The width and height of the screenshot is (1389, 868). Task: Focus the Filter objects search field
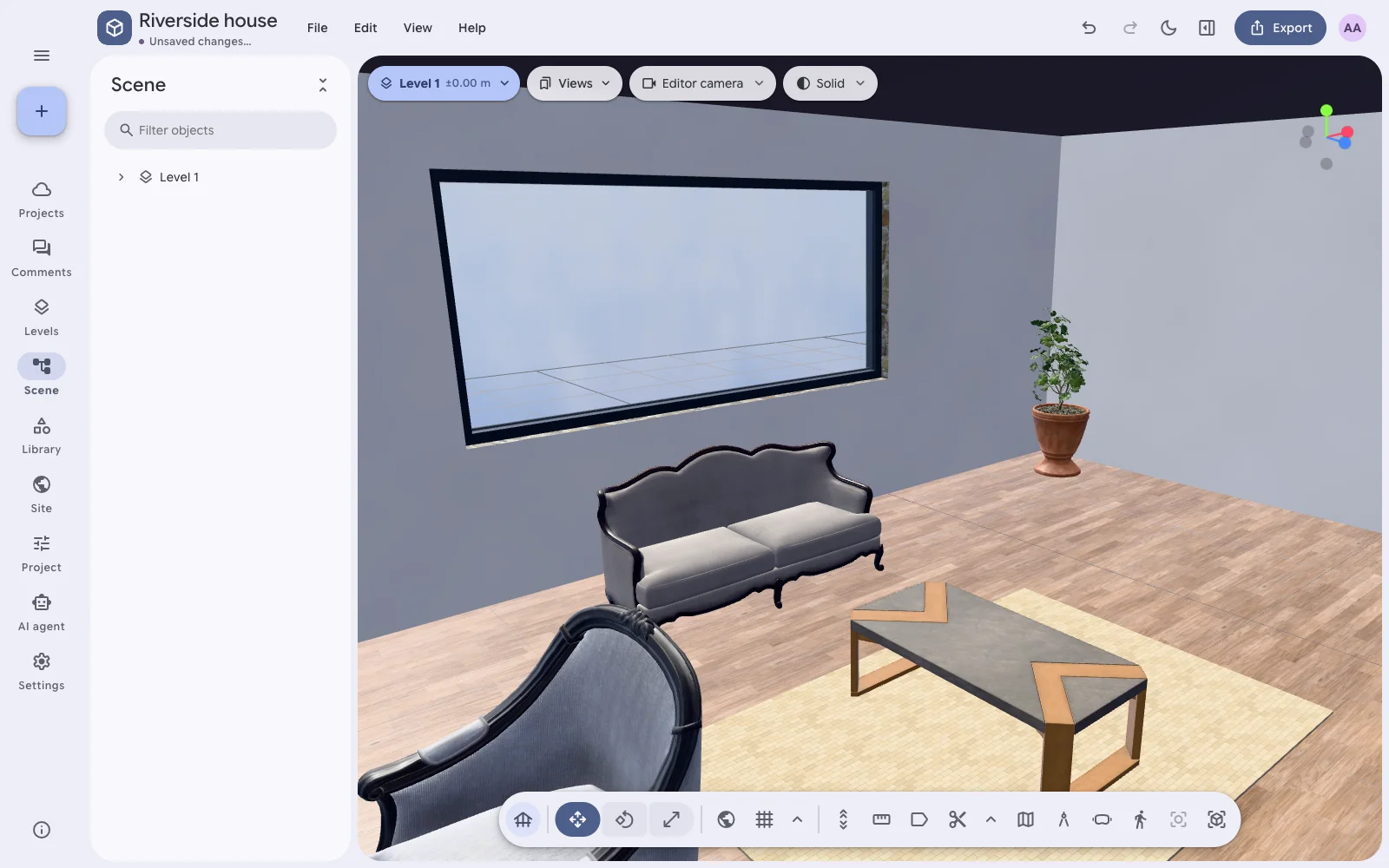pos(221,130)
